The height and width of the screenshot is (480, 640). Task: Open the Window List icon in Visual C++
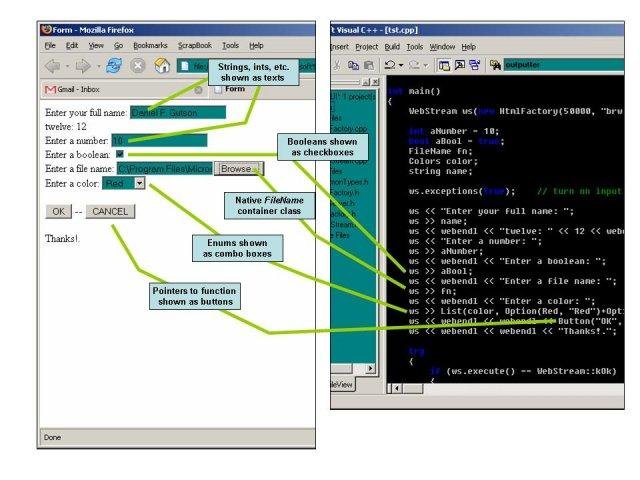click(x=474, y=65)
